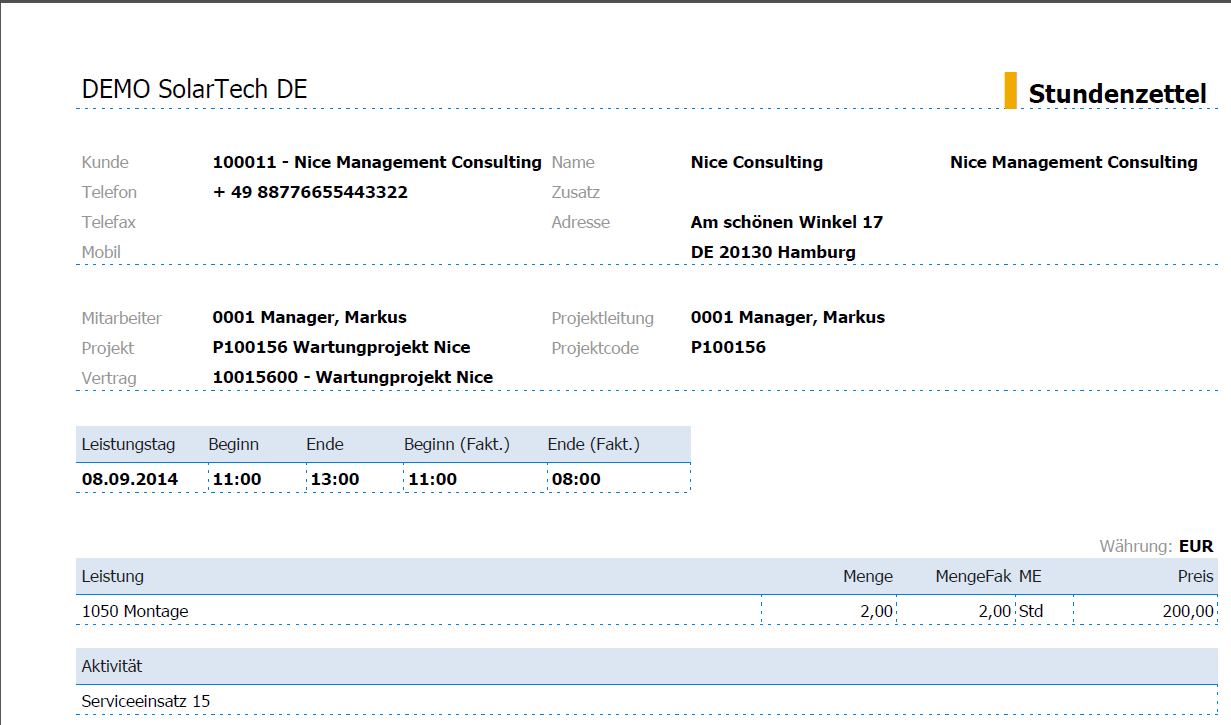
Task: Click the 'Stundenzettel' report title
Action: (x=1118, y=94)
